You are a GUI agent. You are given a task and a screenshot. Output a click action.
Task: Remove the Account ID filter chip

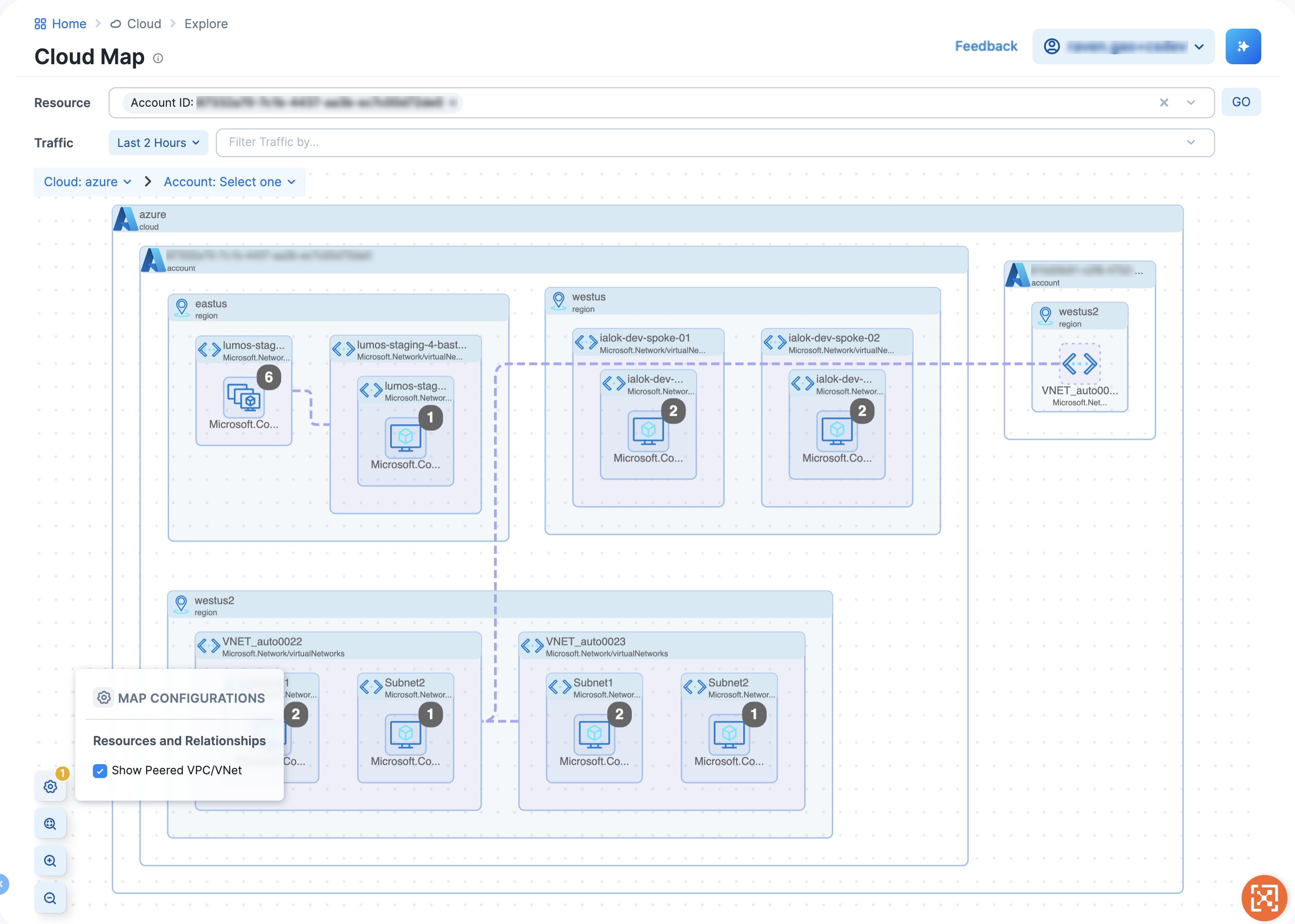tap(452, 103)
